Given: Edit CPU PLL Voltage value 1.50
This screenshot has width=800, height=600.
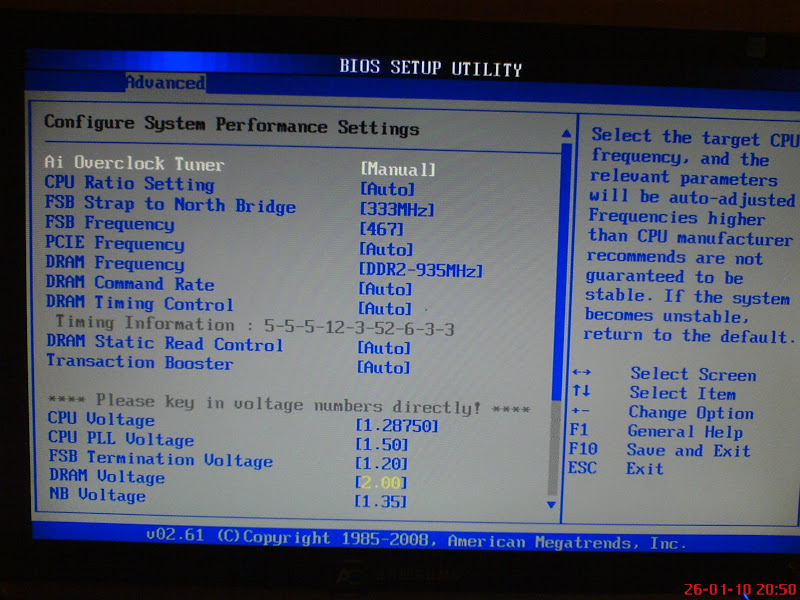Looking at the screenshot, I should (x=382, y=444).
